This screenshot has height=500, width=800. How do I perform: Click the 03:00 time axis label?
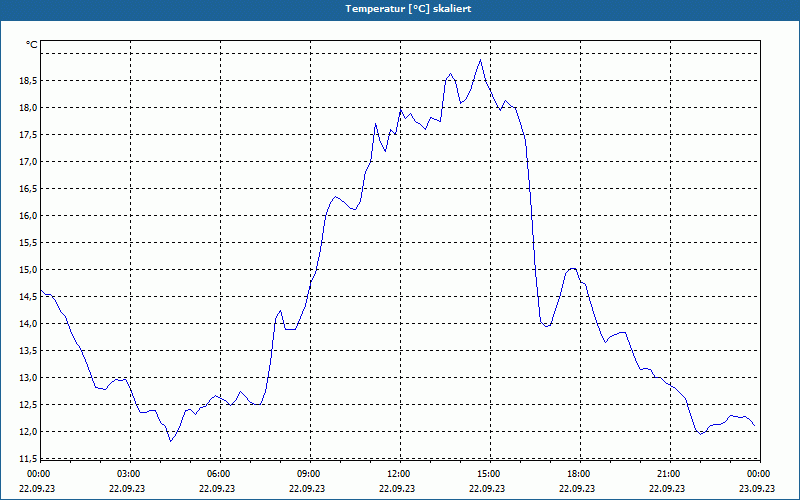pos(131,474)
